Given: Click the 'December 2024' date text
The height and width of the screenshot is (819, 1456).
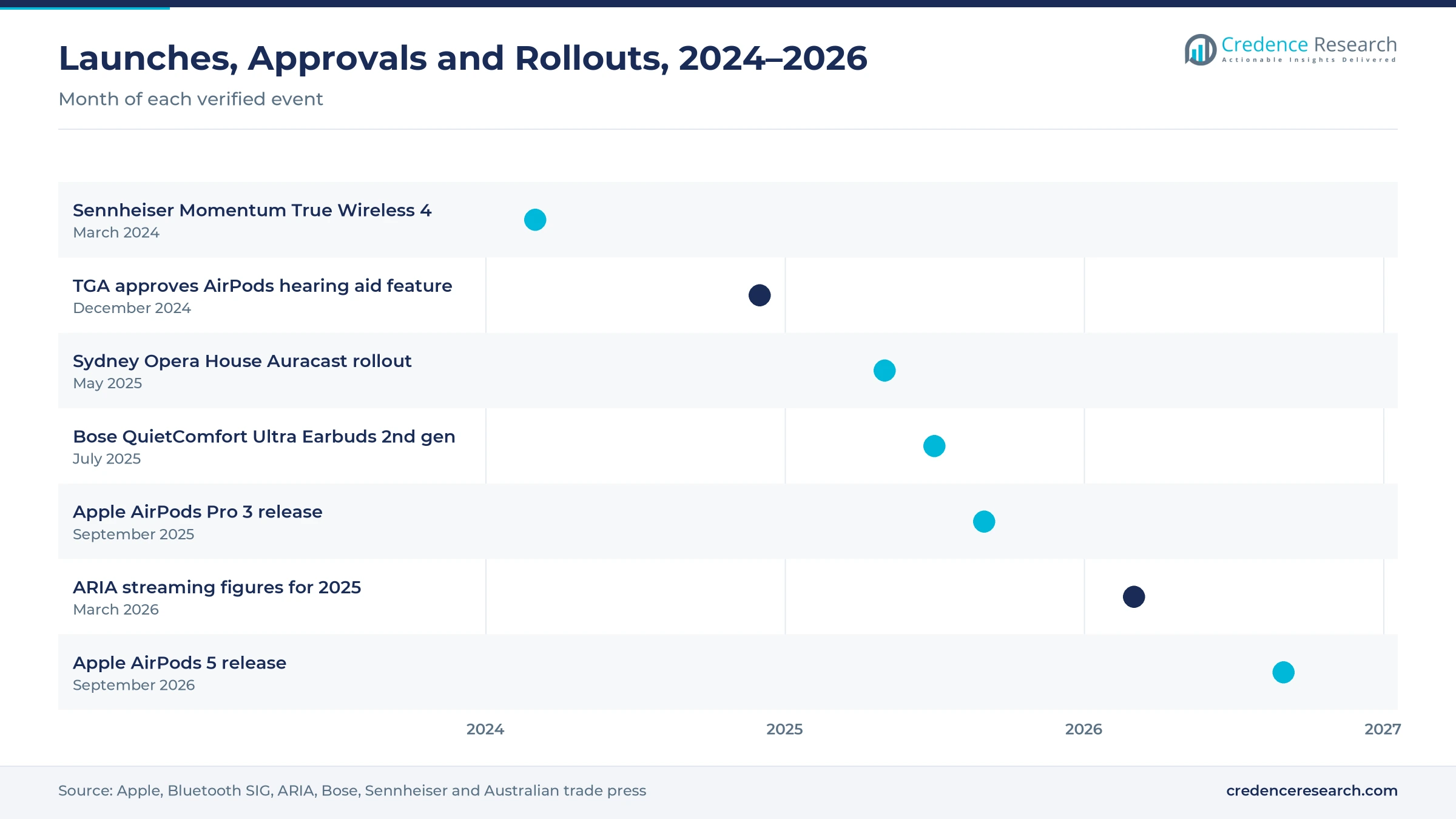Looking at the screenshot, I should (x=132, y=308).
